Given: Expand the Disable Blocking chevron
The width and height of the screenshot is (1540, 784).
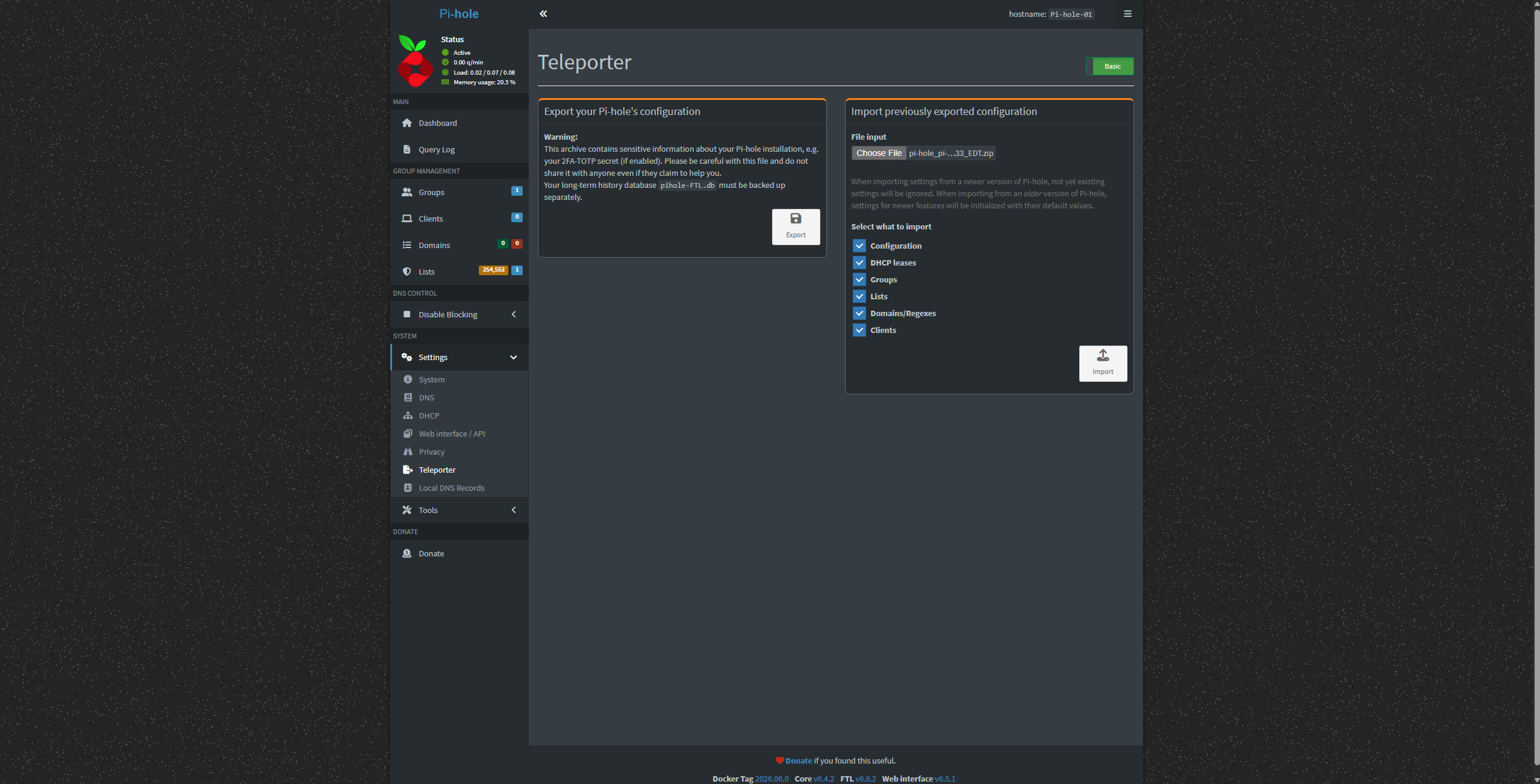Looking at the screenshot, I should tap(514, 314).
